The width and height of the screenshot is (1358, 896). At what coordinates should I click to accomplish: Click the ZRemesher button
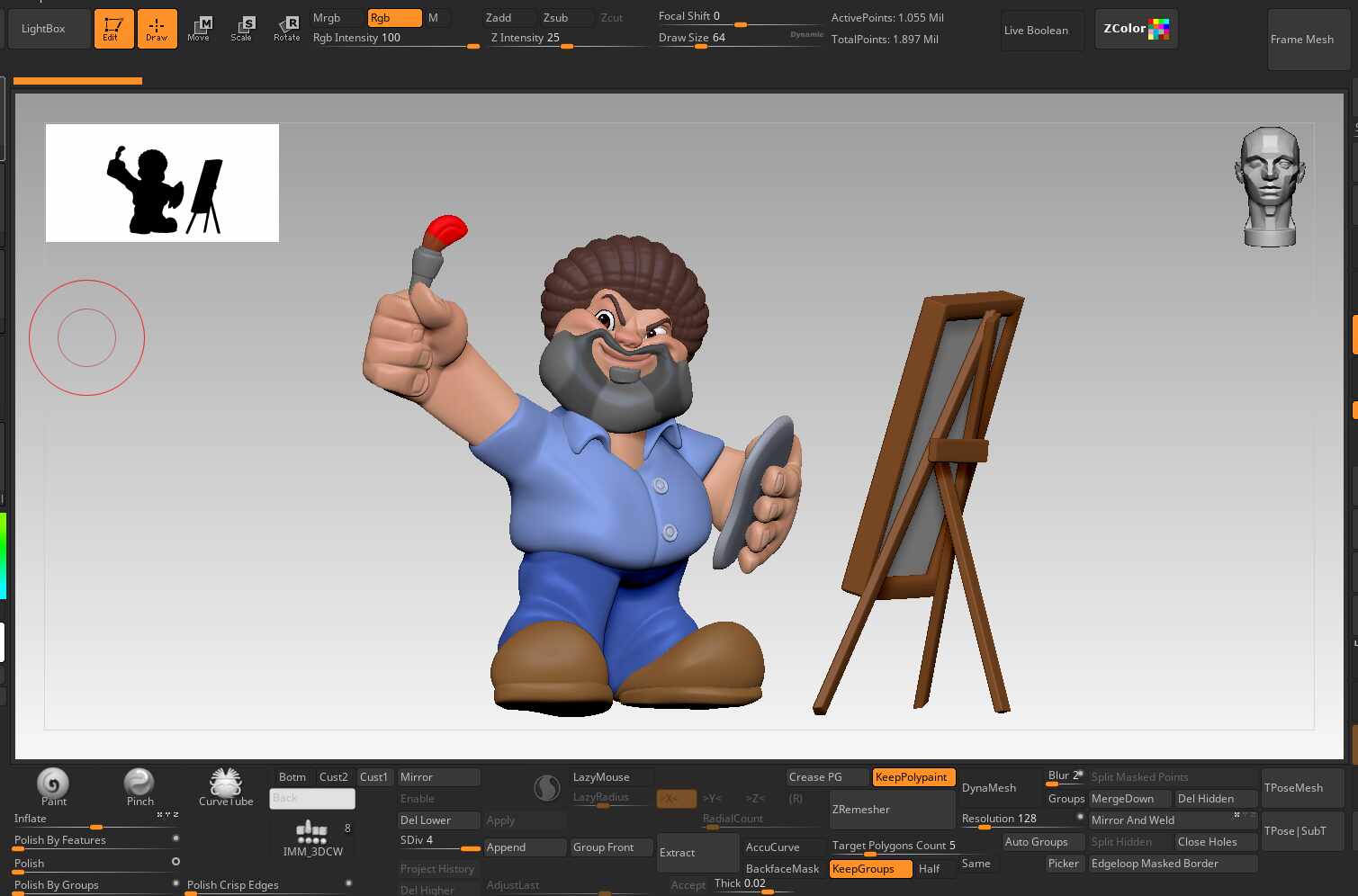pyautogui.click(x=891, y=810)
